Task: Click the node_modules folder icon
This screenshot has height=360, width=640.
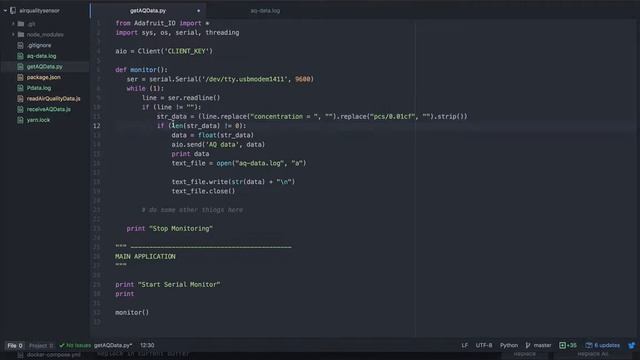Action: (21, 35)
